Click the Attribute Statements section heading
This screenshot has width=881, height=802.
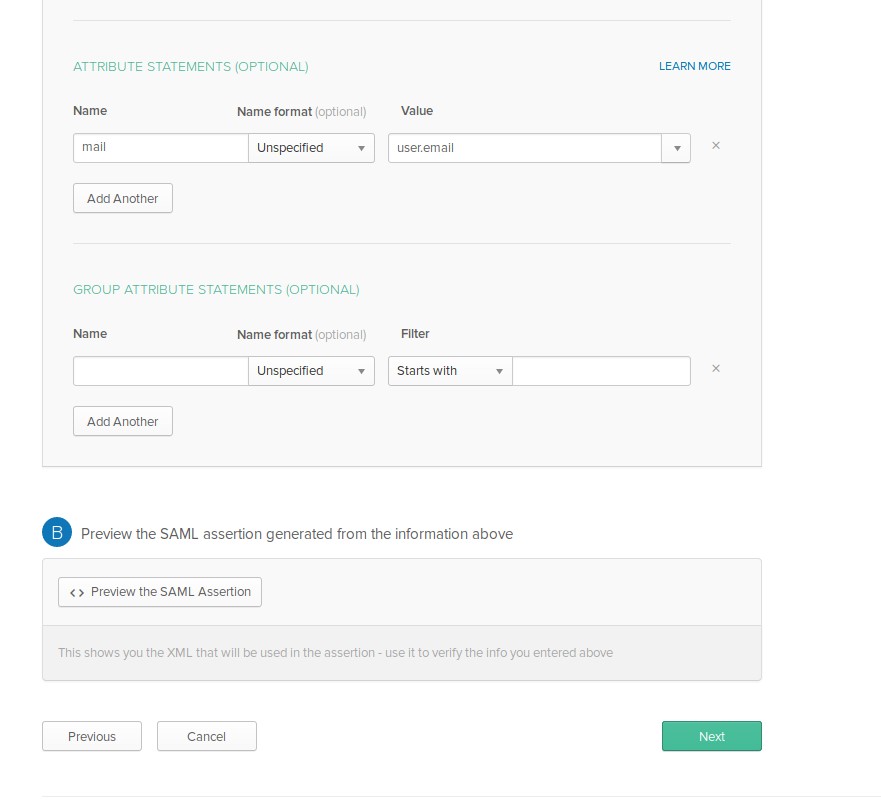click(190, 66)
